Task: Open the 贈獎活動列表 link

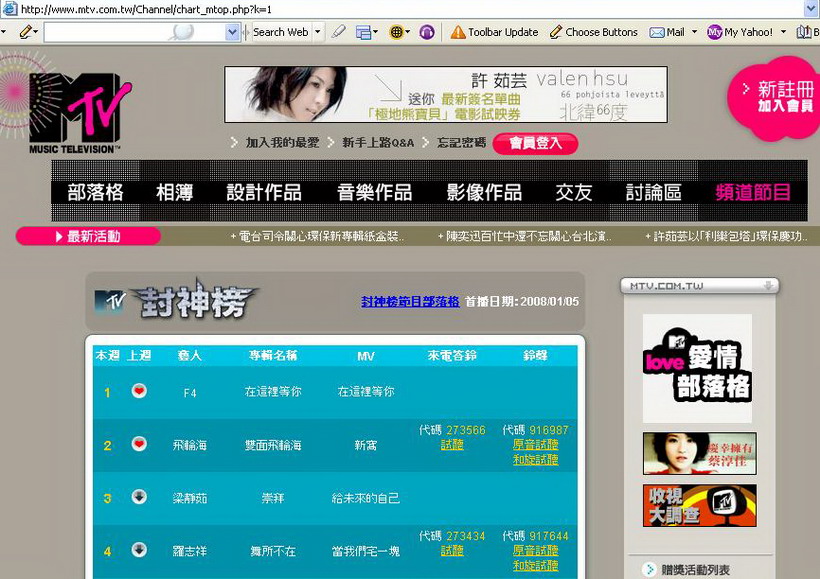Action: coord(695,570)
